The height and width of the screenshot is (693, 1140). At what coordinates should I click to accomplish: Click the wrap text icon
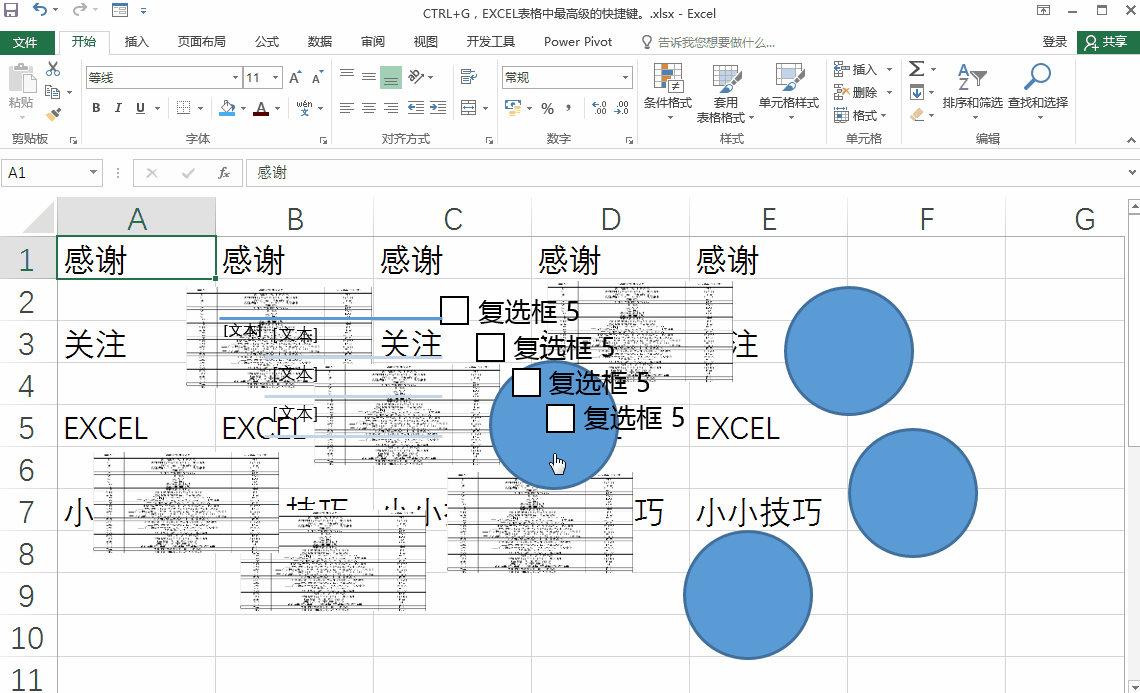pyautogui.click(x=469, y=76)
